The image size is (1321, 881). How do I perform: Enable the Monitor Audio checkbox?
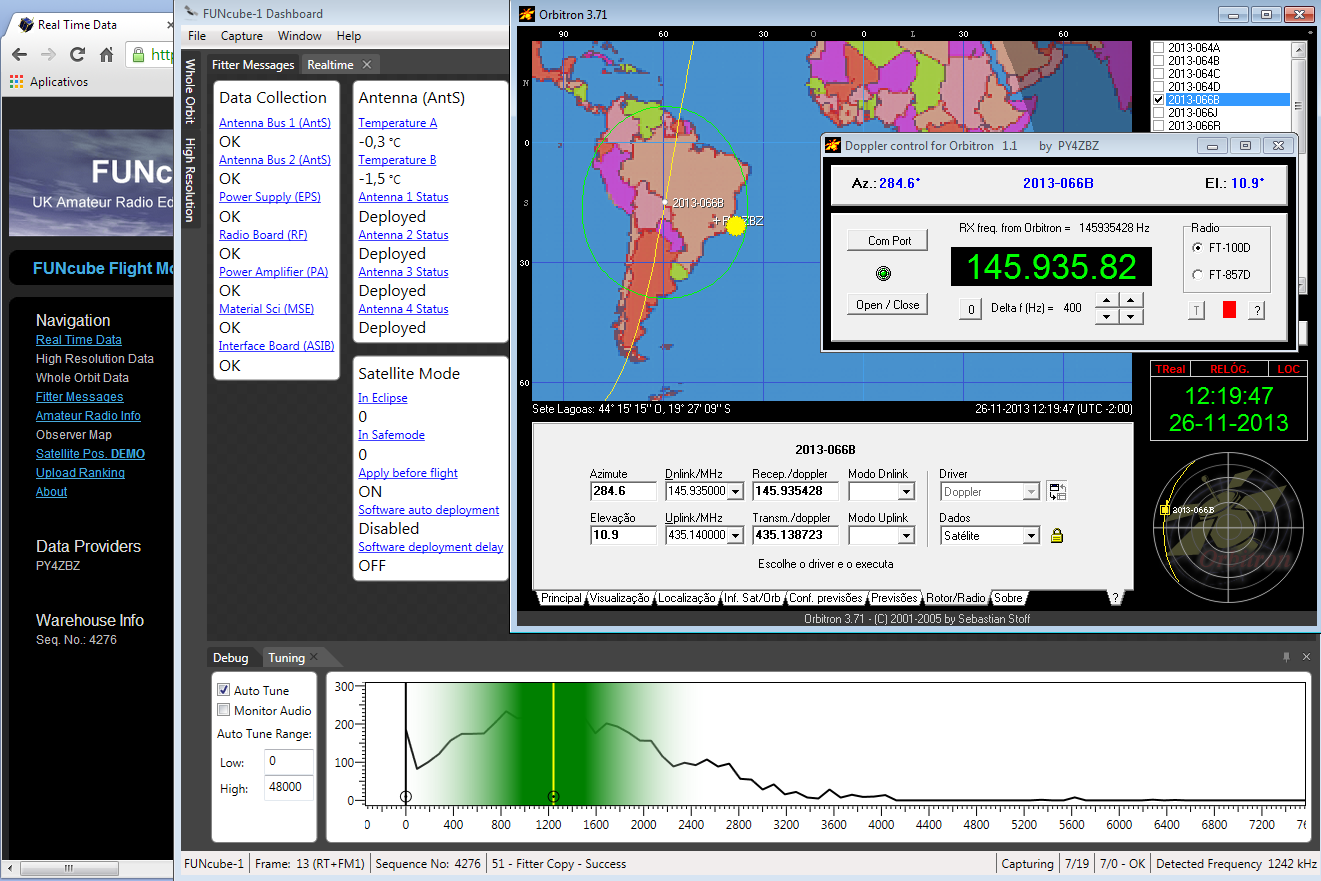(224, 710)
